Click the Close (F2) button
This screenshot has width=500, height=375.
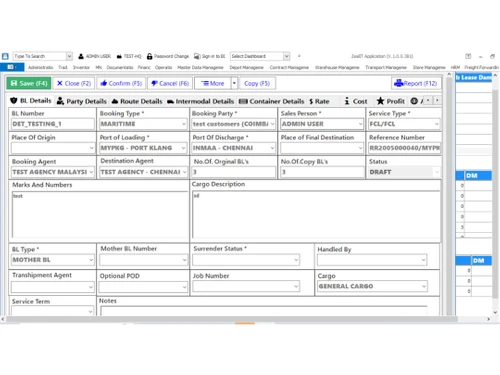(x=74, y=83)
